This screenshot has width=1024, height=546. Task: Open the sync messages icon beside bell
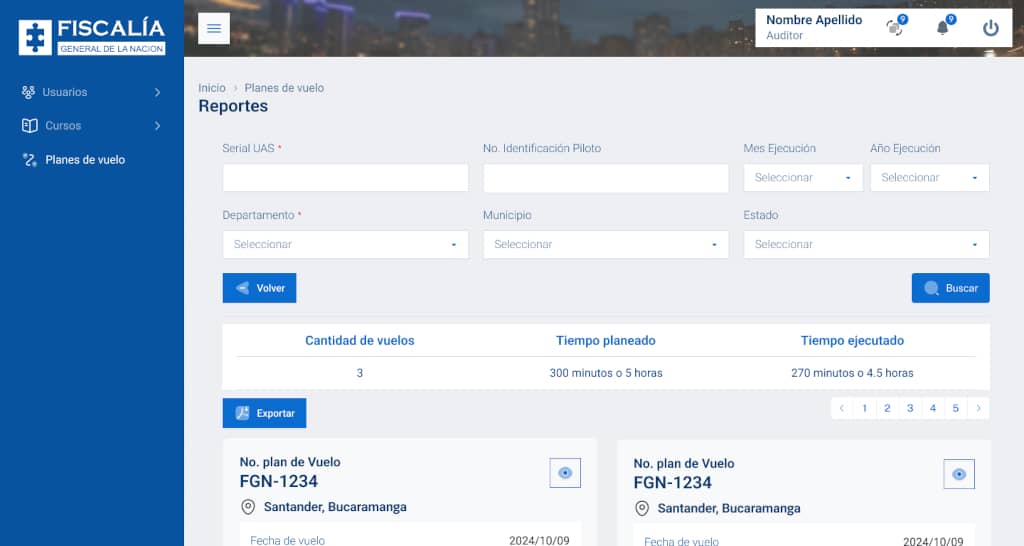894,28
